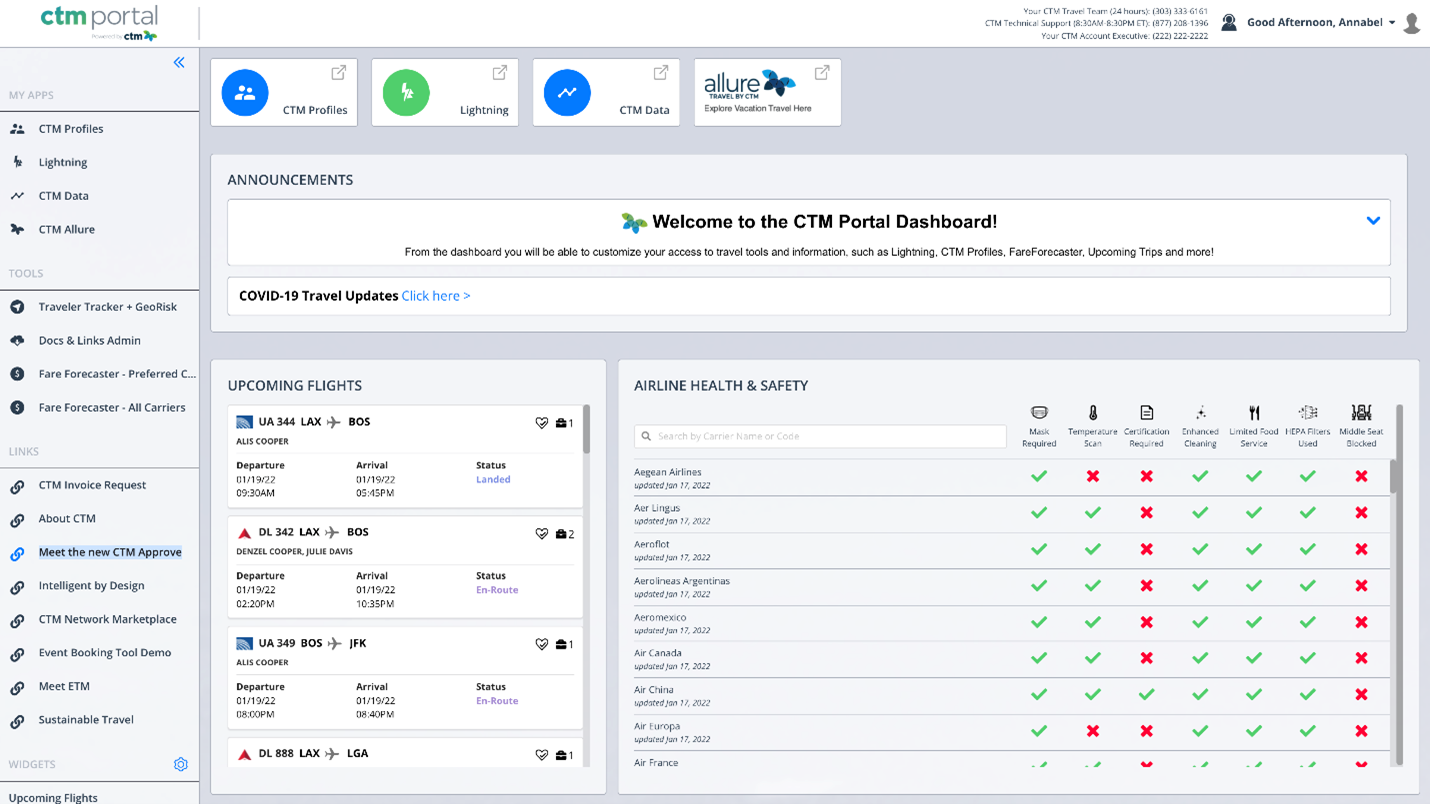The height and width of the screenshot is (804, 1430).
Task: Collapse the sidebar with the double chevron
Action: click(x=179, y=62)
